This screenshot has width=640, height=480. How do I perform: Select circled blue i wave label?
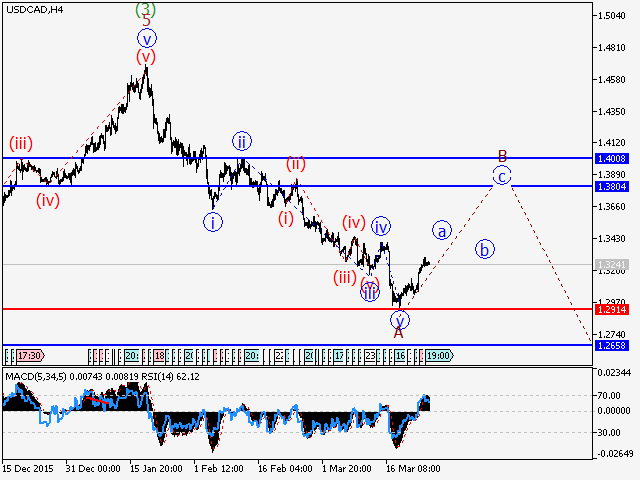point(213,222)
